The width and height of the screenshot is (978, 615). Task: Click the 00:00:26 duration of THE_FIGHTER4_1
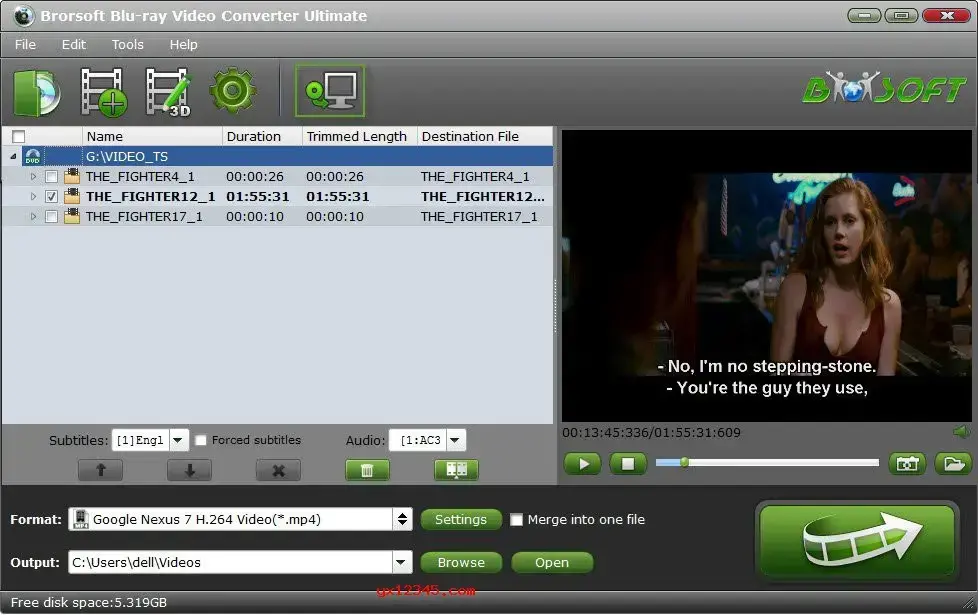(254, 177)
